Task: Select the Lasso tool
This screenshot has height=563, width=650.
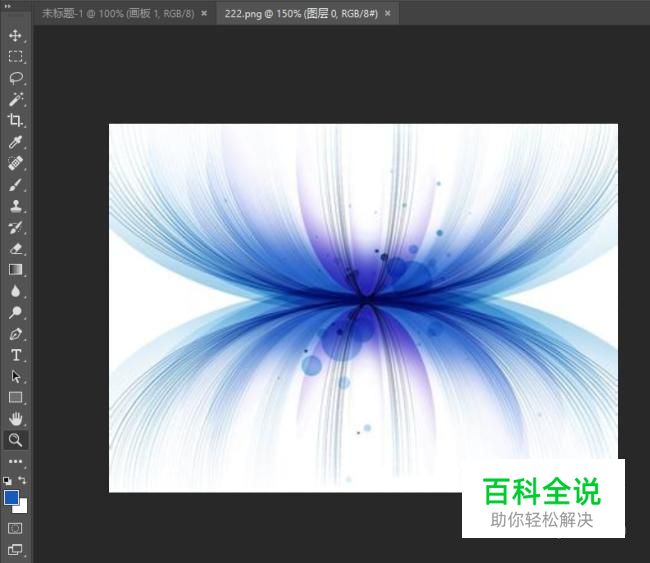Action: 15,78
